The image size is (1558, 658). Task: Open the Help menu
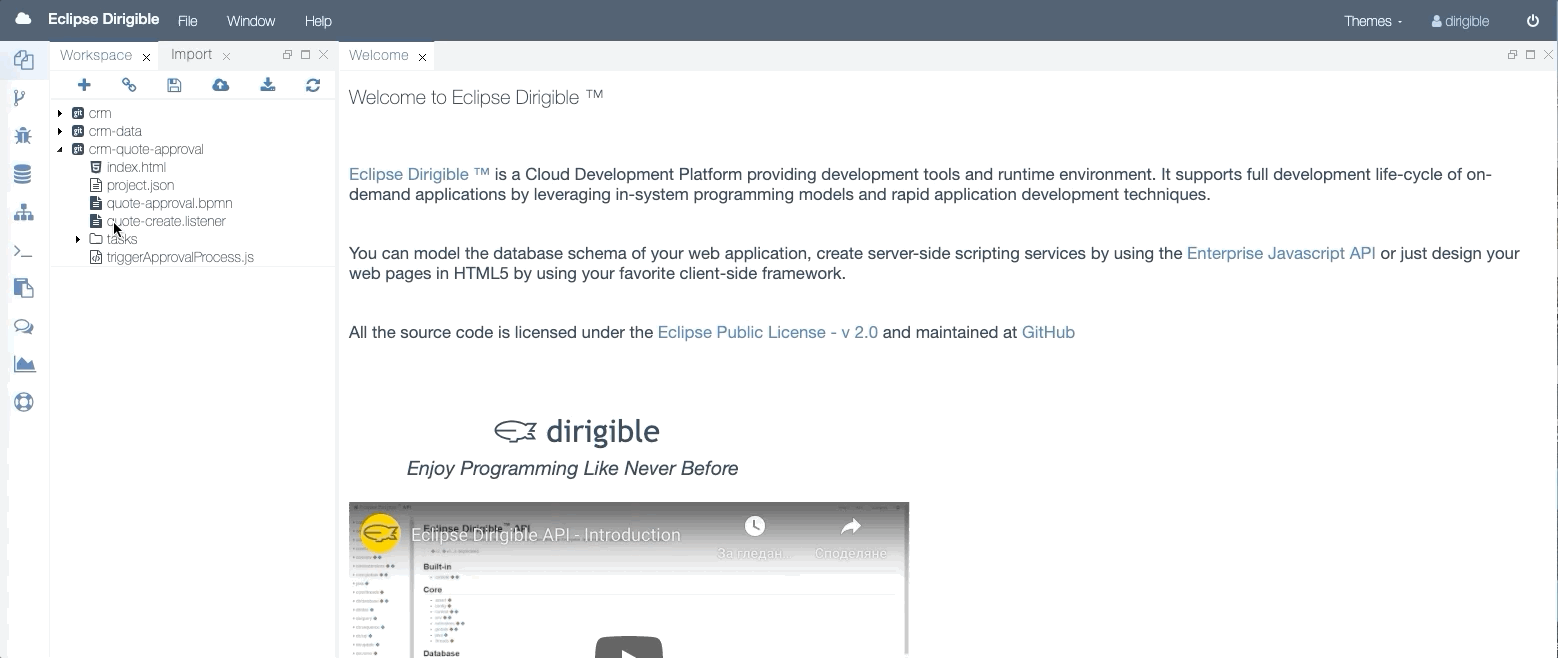pyautogui.click(x=318, y=21)
